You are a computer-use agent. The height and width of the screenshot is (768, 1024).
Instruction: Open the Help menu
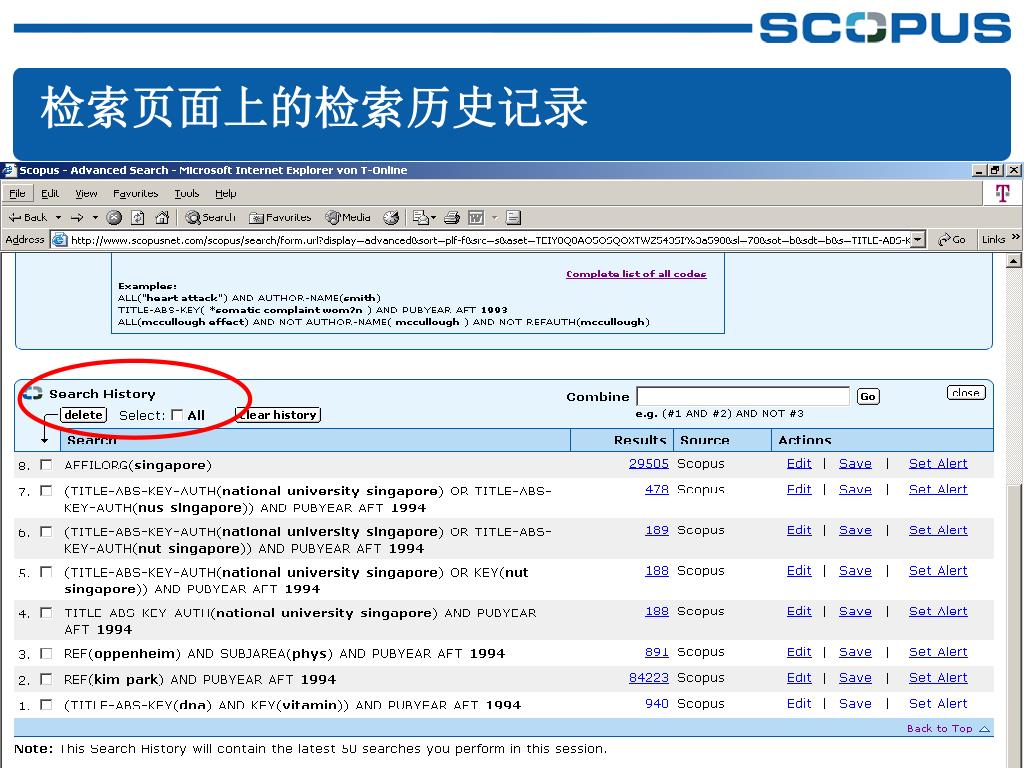pos(225,193)
